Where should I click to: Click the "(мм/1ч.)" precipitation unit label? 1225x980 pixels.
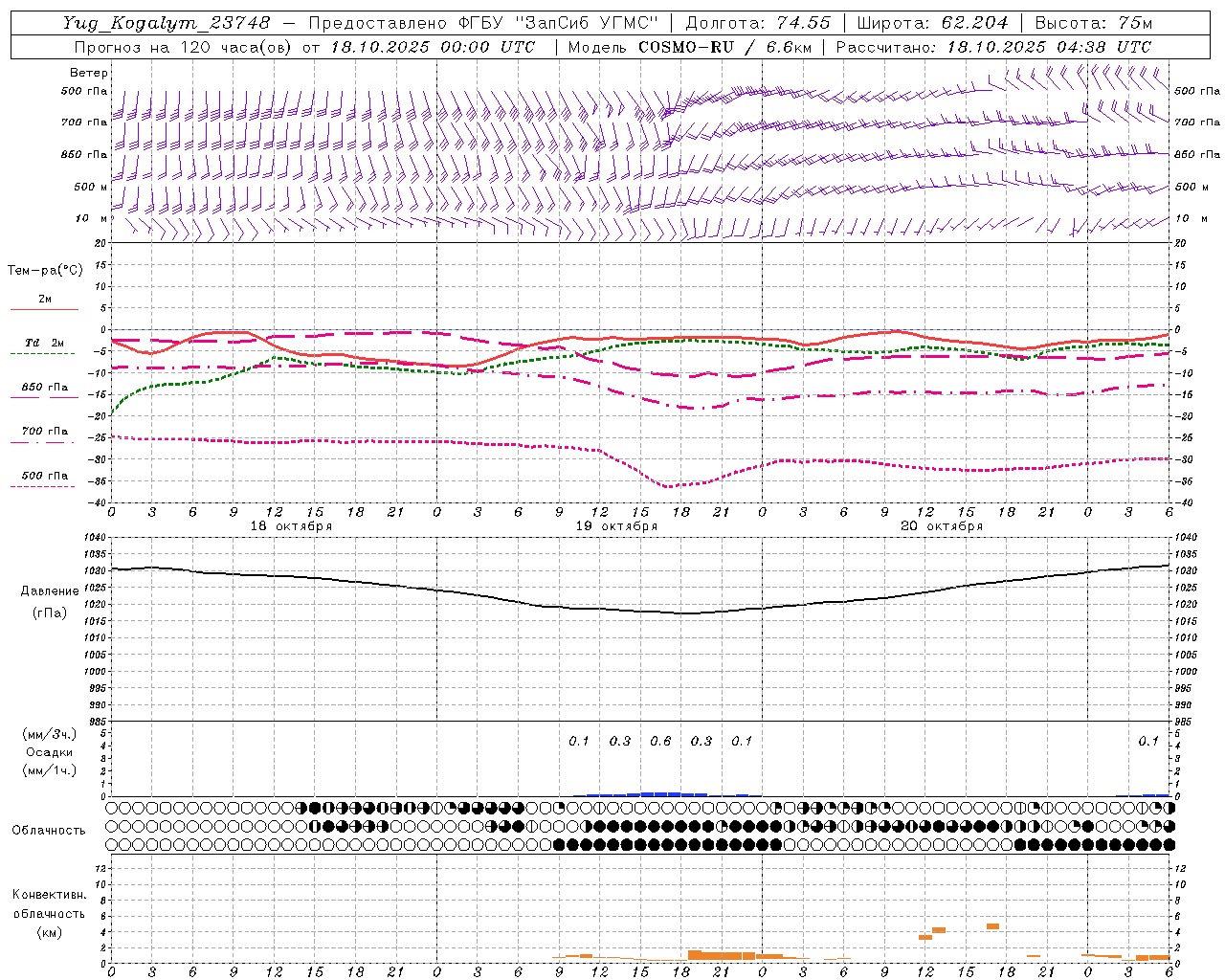[x=49, y=770]
